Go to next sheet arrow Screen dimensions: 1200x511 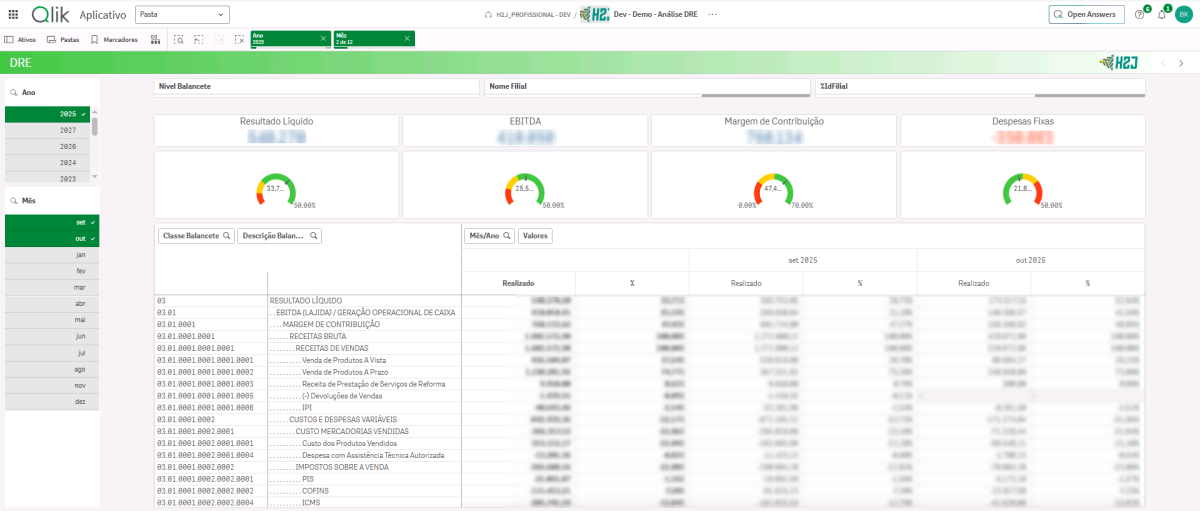1181,63
